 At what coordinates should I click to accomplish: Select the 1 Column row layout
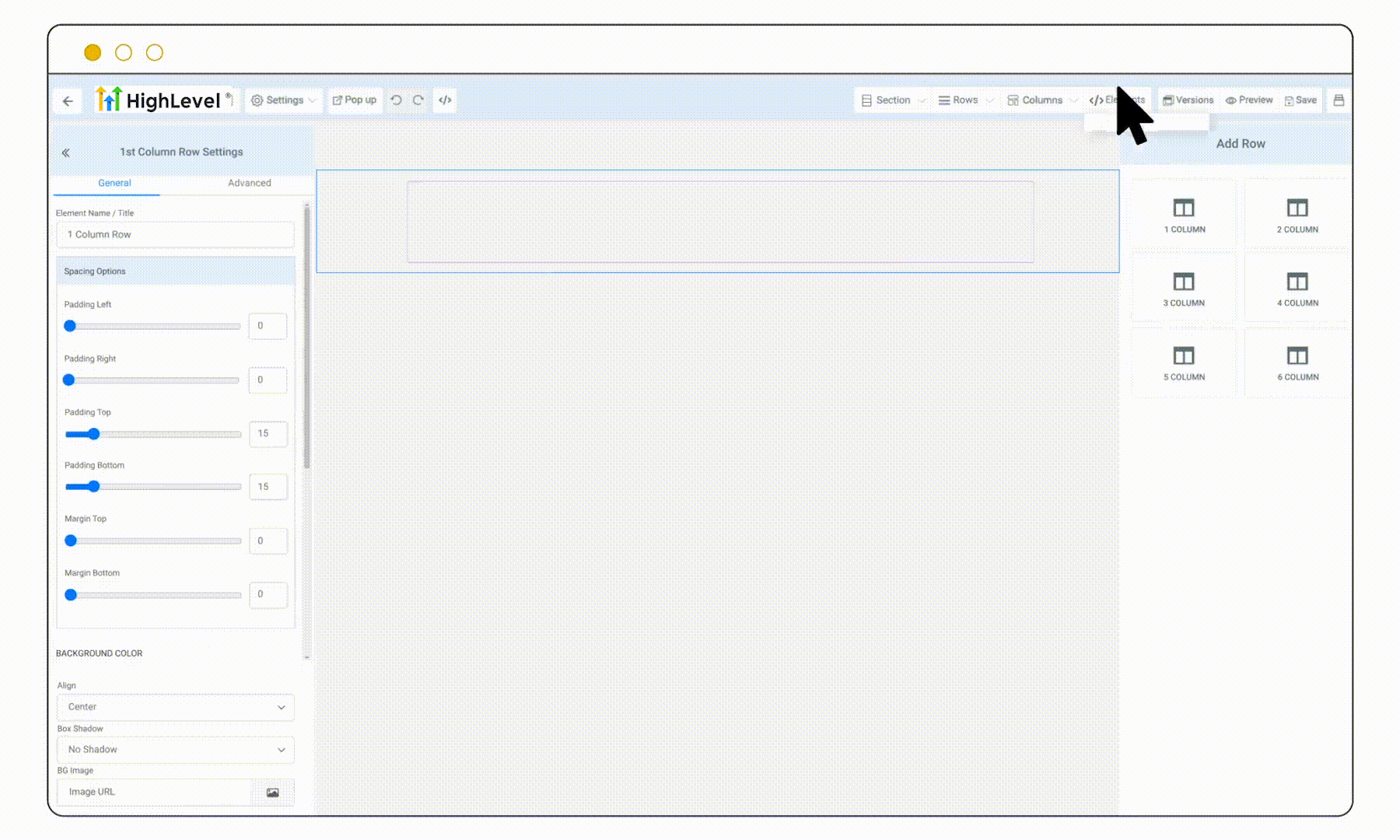click(1183, 214)
